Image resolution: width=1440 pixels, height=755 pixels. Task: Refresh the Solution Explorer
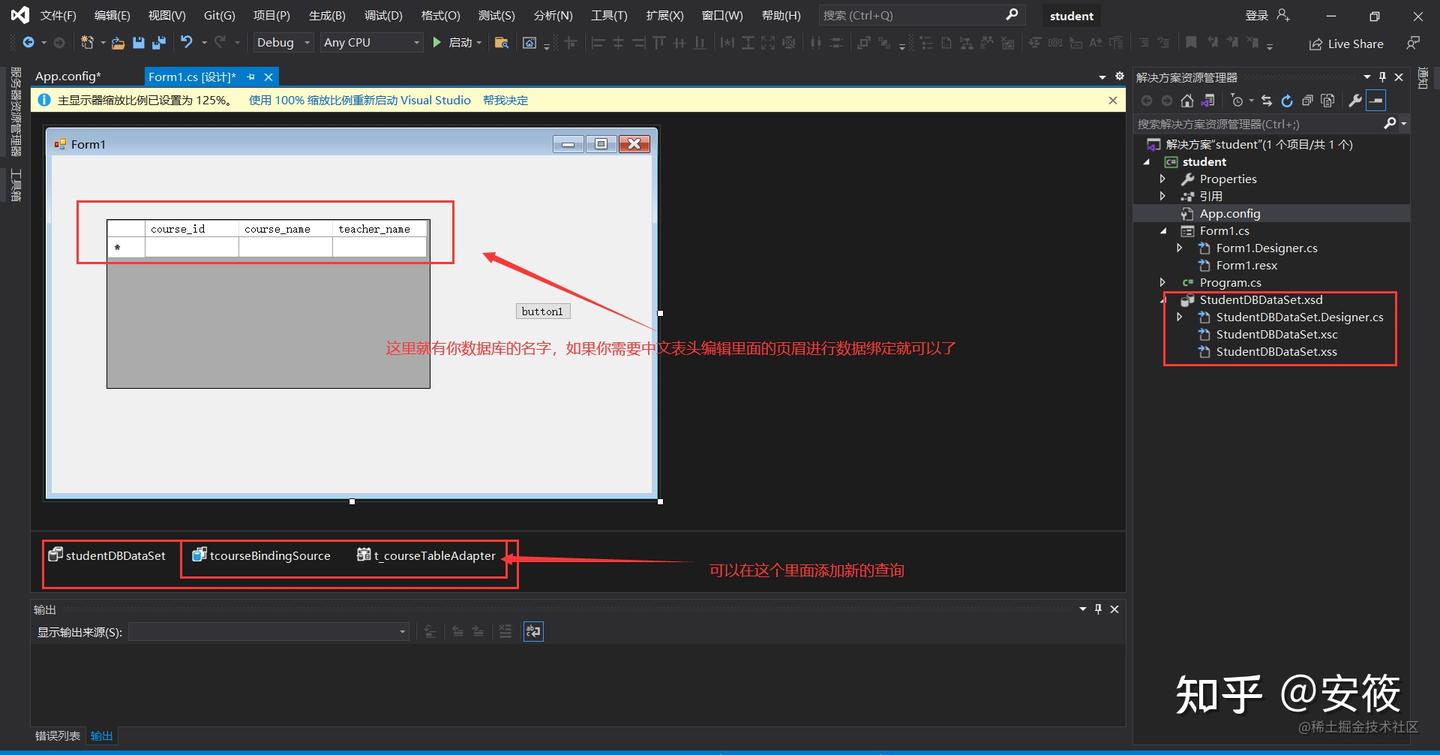click(1288, 100)
